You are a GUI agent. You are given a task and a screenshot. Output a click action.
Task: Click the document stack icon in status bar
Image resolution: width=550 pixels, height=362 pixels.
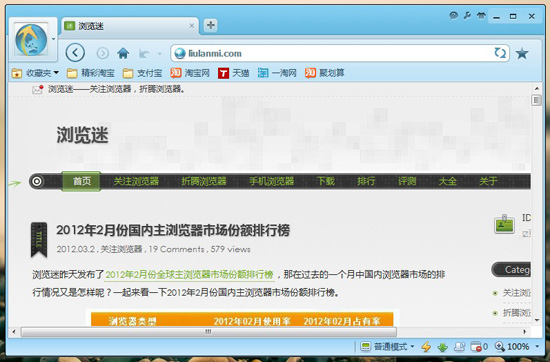[x=459, y=347]
